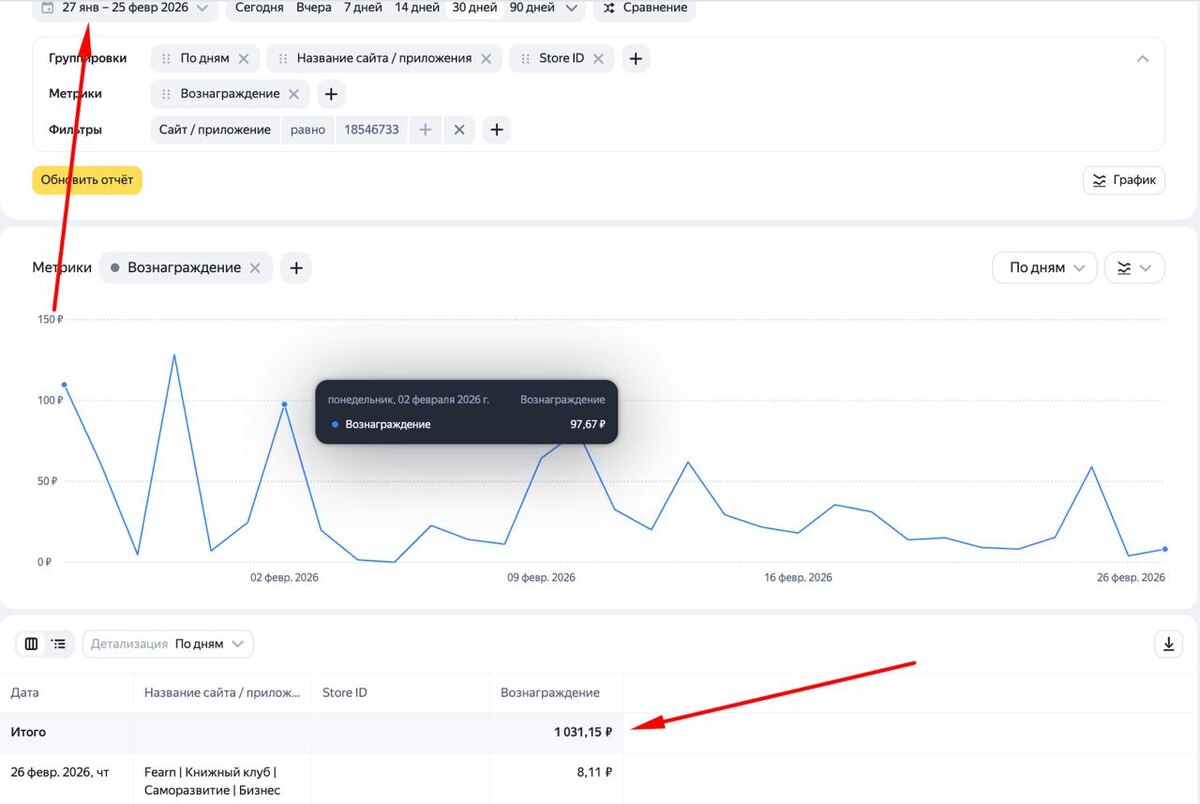Select the 14 дней period

pos(417,8)
